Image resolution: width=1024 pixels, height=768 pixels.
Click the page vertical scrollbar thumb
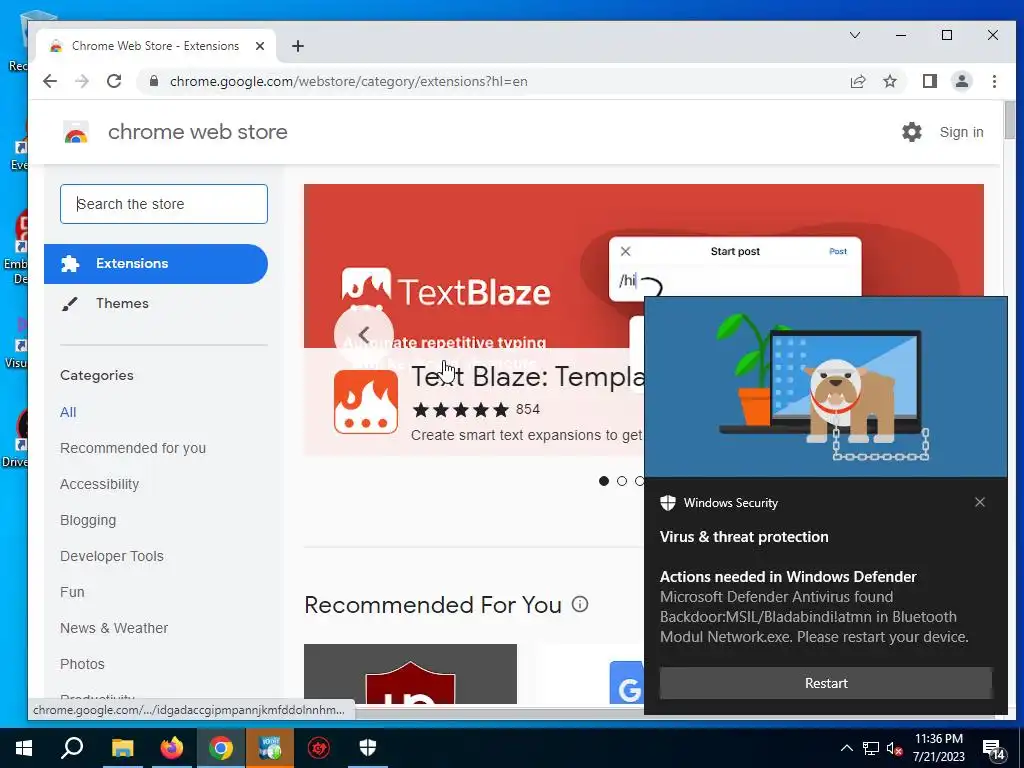pyautogui.click(x=1009, y=120)
